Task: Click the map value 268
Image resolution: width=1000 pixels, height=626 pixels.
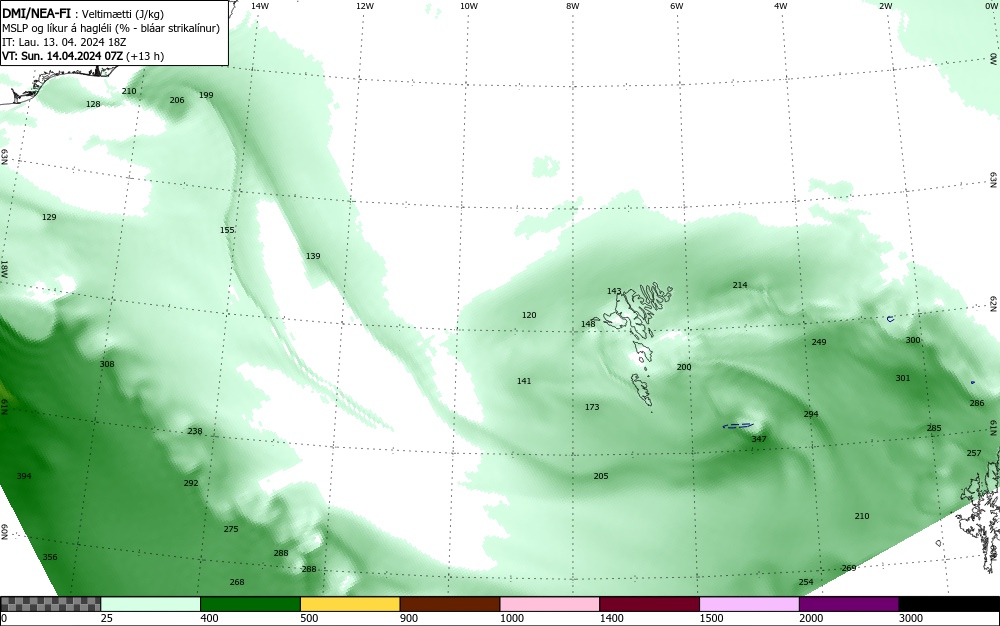Action: click(x=237, y=581)
